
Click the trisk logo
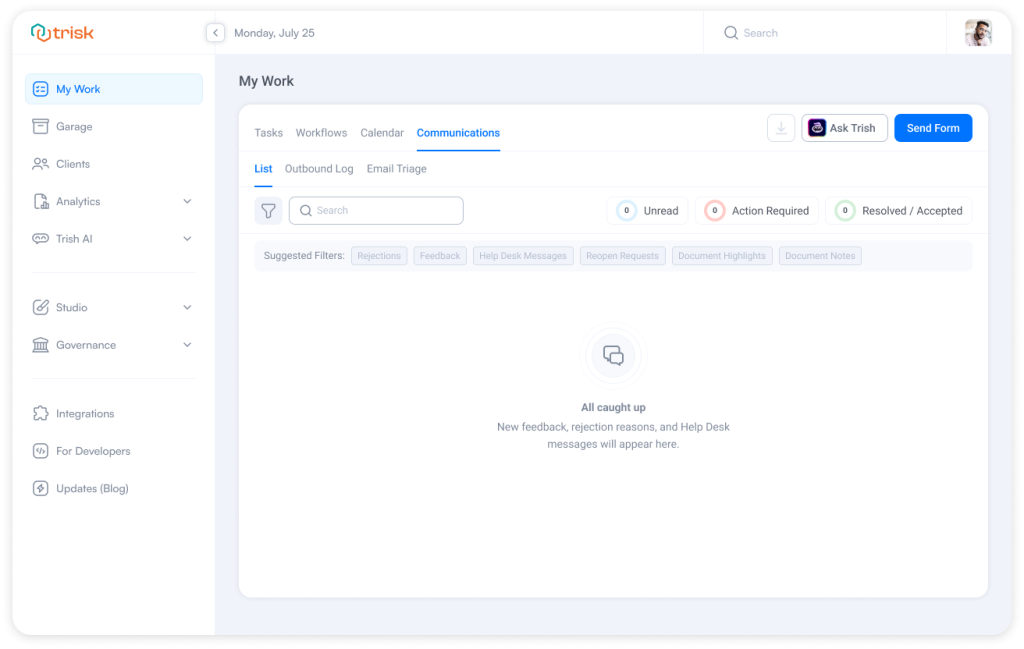pyautogui.click(x=62, y=32)
